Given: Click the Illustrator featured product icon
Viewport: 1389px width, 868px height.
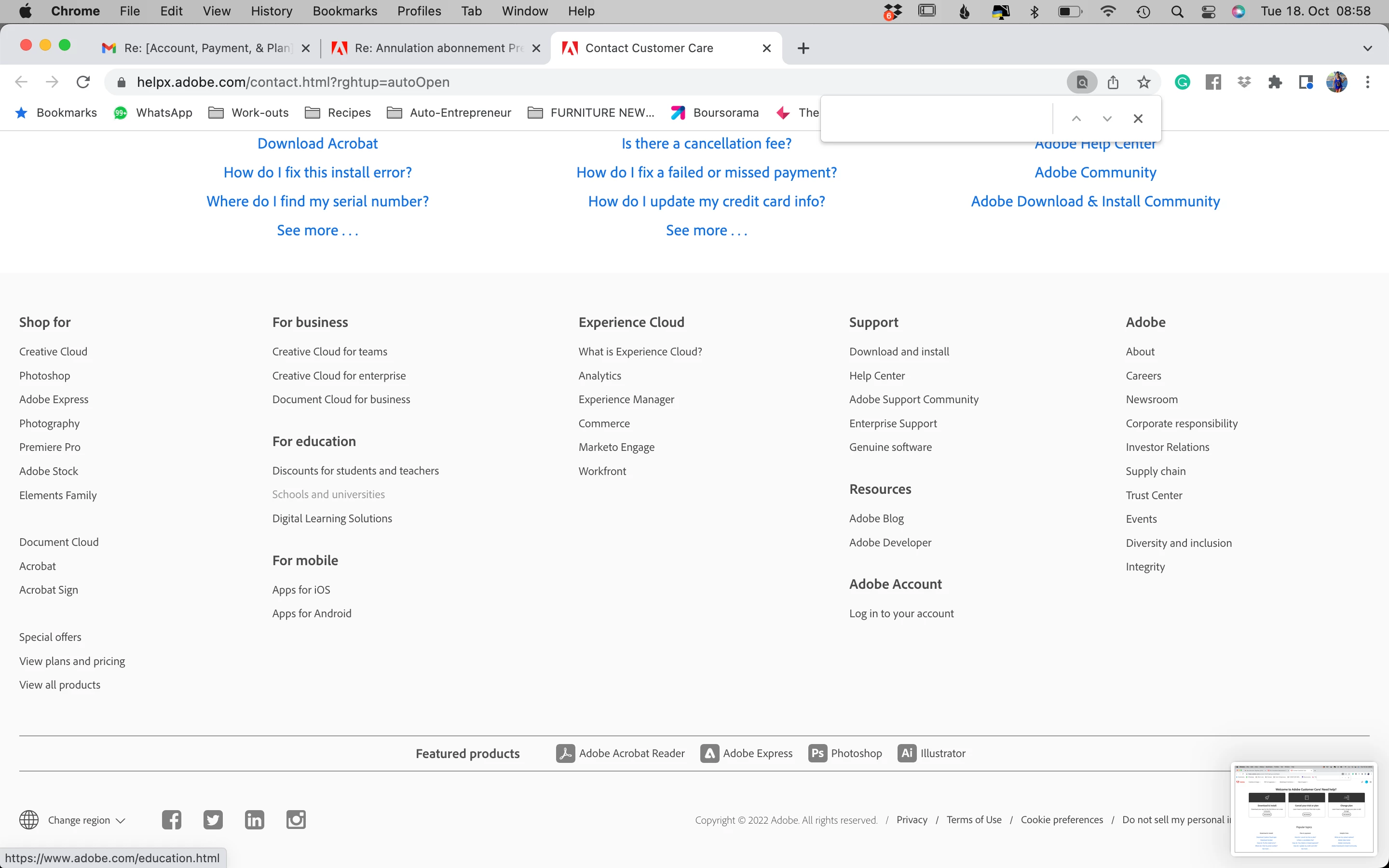Looking at the screenshot, I should pos(907,753).
